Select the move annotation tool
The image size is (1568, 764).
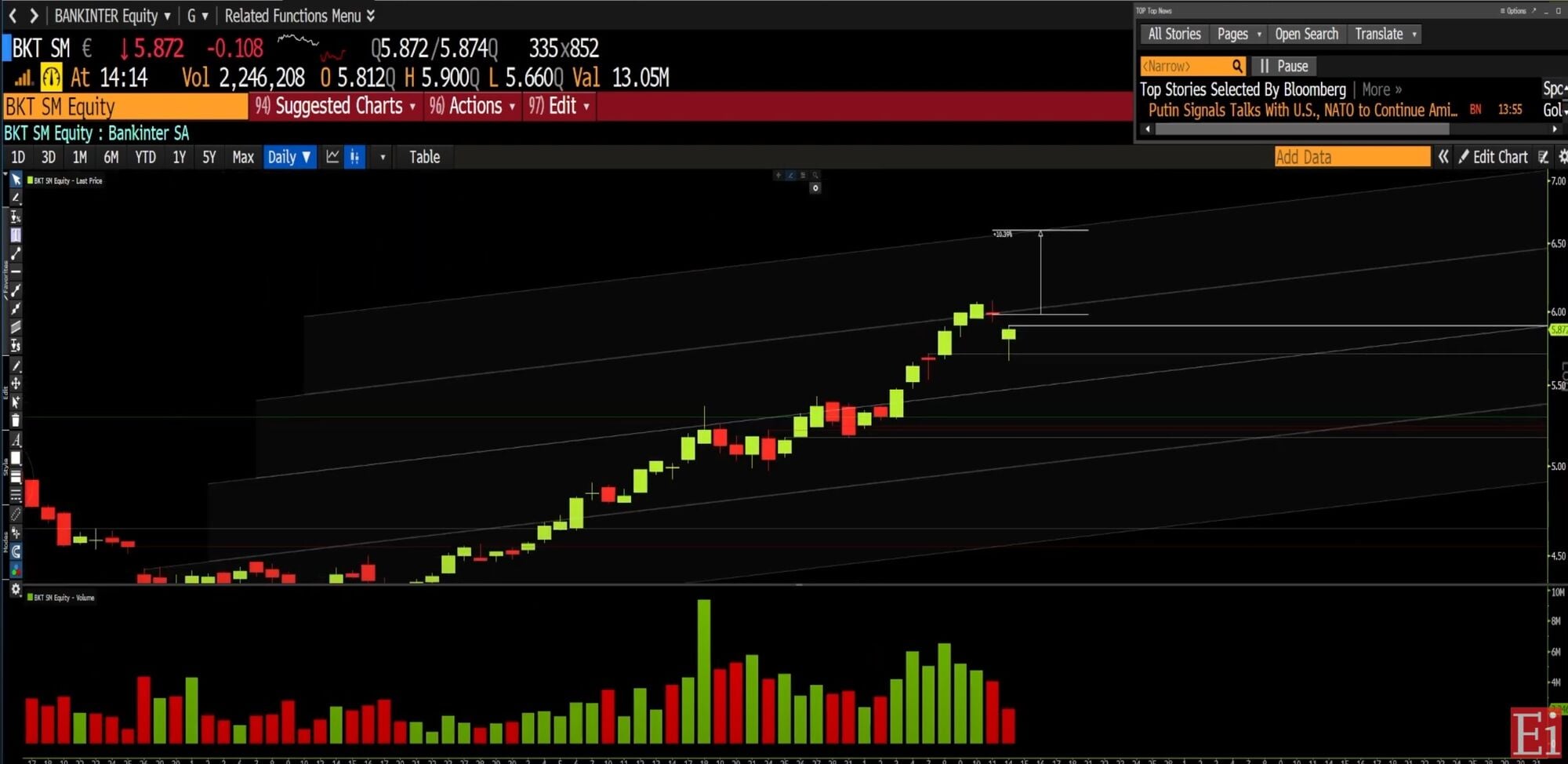(16, 384)
